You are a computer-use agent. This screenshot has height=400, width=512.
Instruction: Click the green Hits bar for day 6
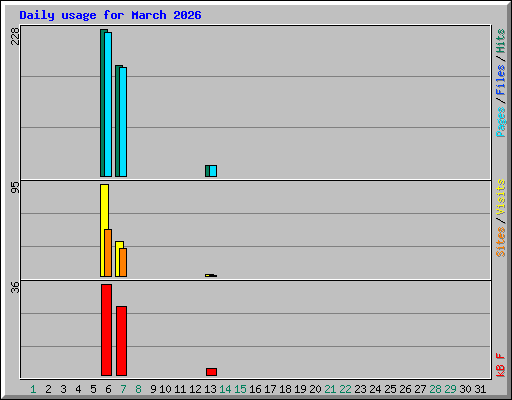click(102, 103)
